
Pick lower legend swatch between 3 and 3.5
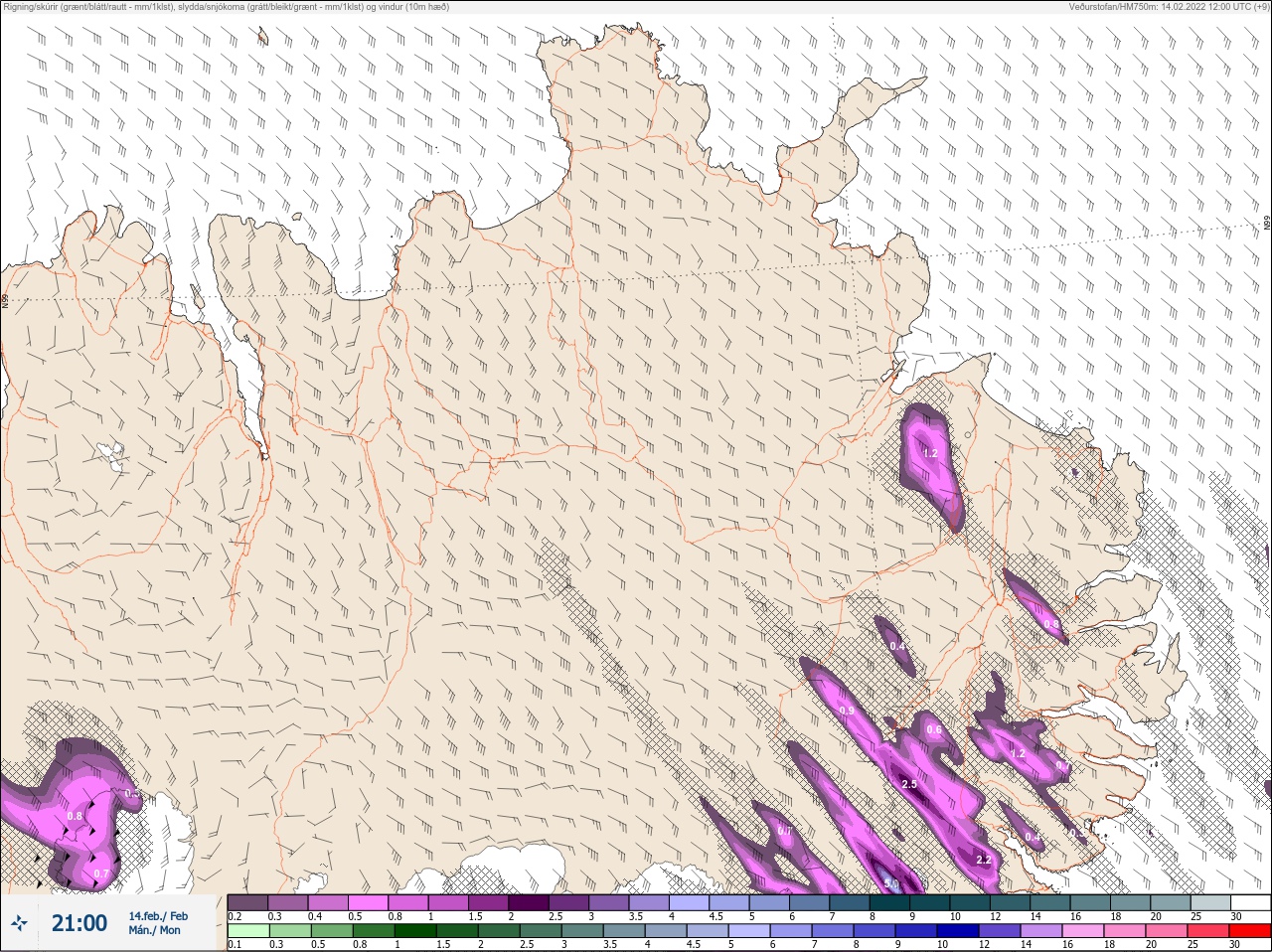pos(582,931)
